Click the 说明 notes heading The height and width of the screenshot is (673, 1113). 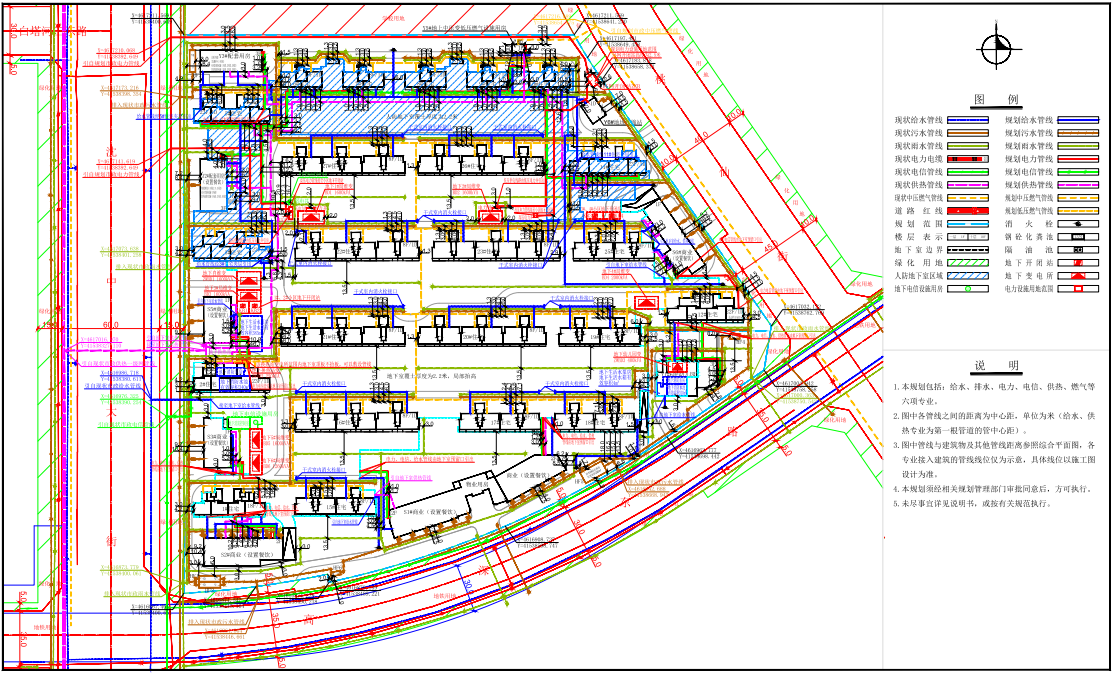click(x=996, y=365)
